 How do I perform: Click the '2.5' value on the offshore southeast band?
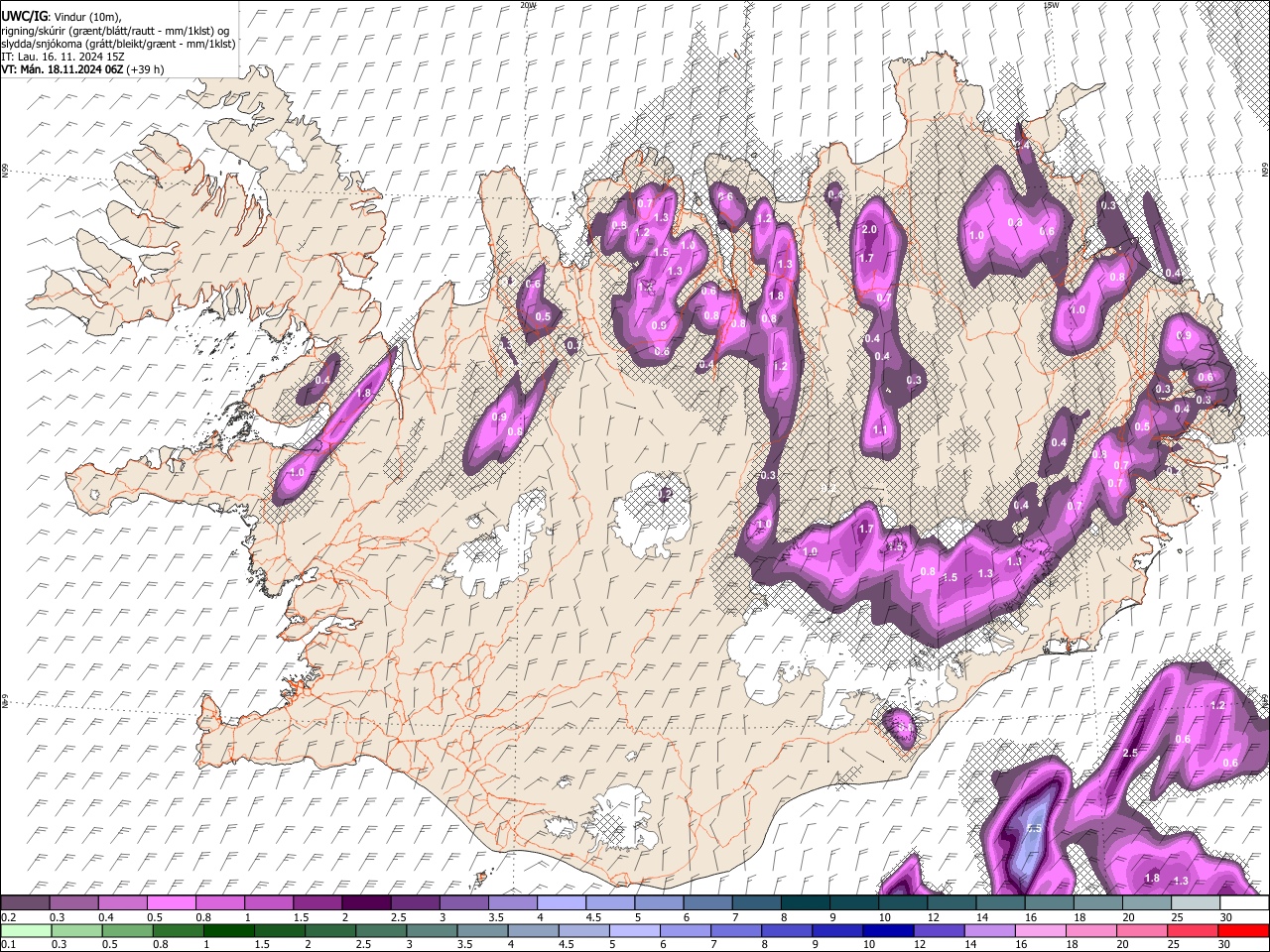click(1129, 754)
